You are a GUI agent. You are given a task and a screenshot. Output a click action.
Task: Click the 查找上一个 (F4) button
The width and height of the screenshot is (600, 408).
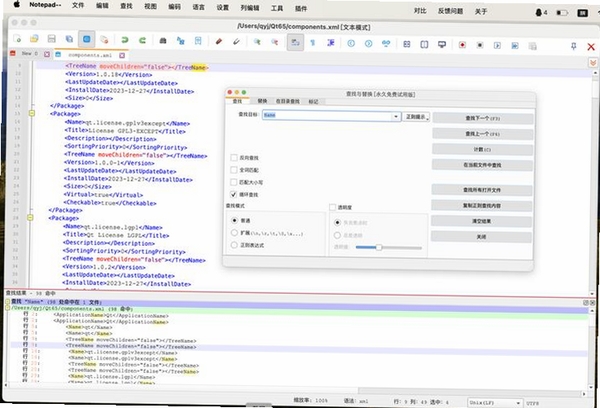[483, 134]
